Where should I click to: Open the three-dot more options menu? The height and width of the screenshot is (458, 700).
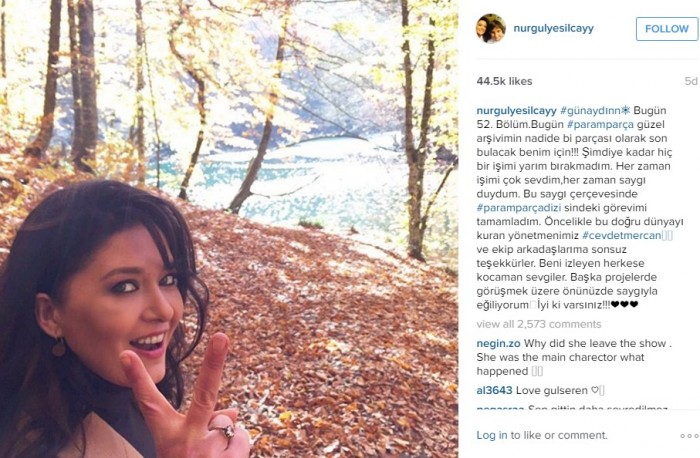pos(689,436)
